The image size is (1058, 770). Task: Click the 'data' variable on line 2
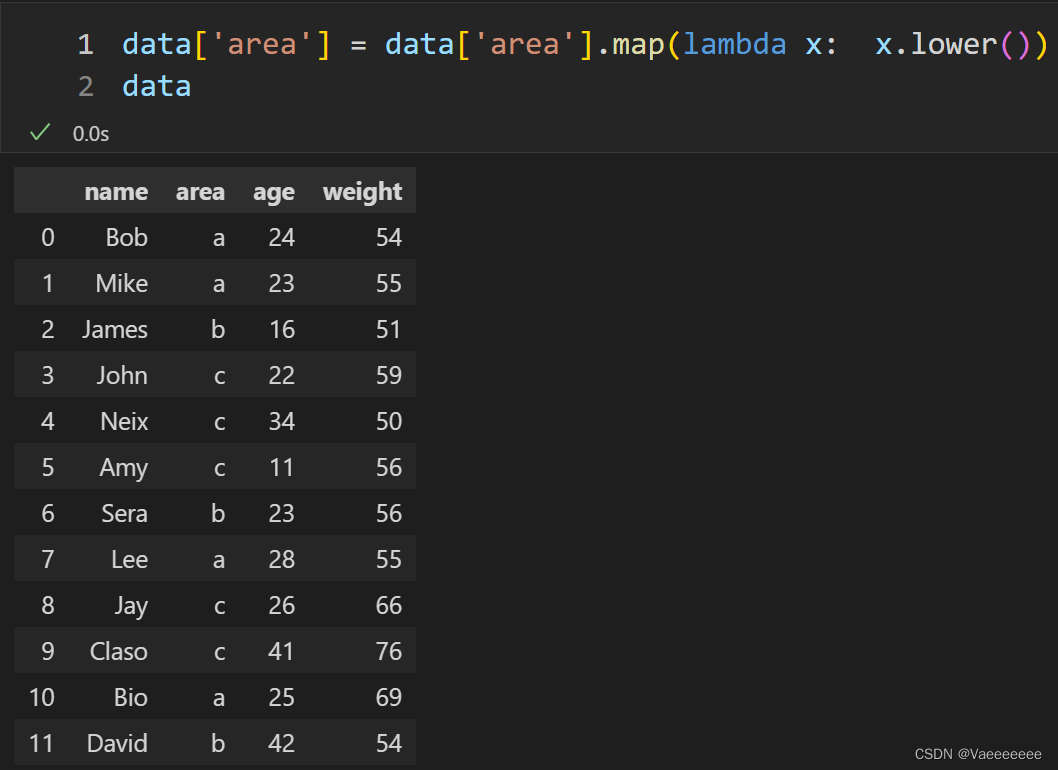(x=157, y=86)
